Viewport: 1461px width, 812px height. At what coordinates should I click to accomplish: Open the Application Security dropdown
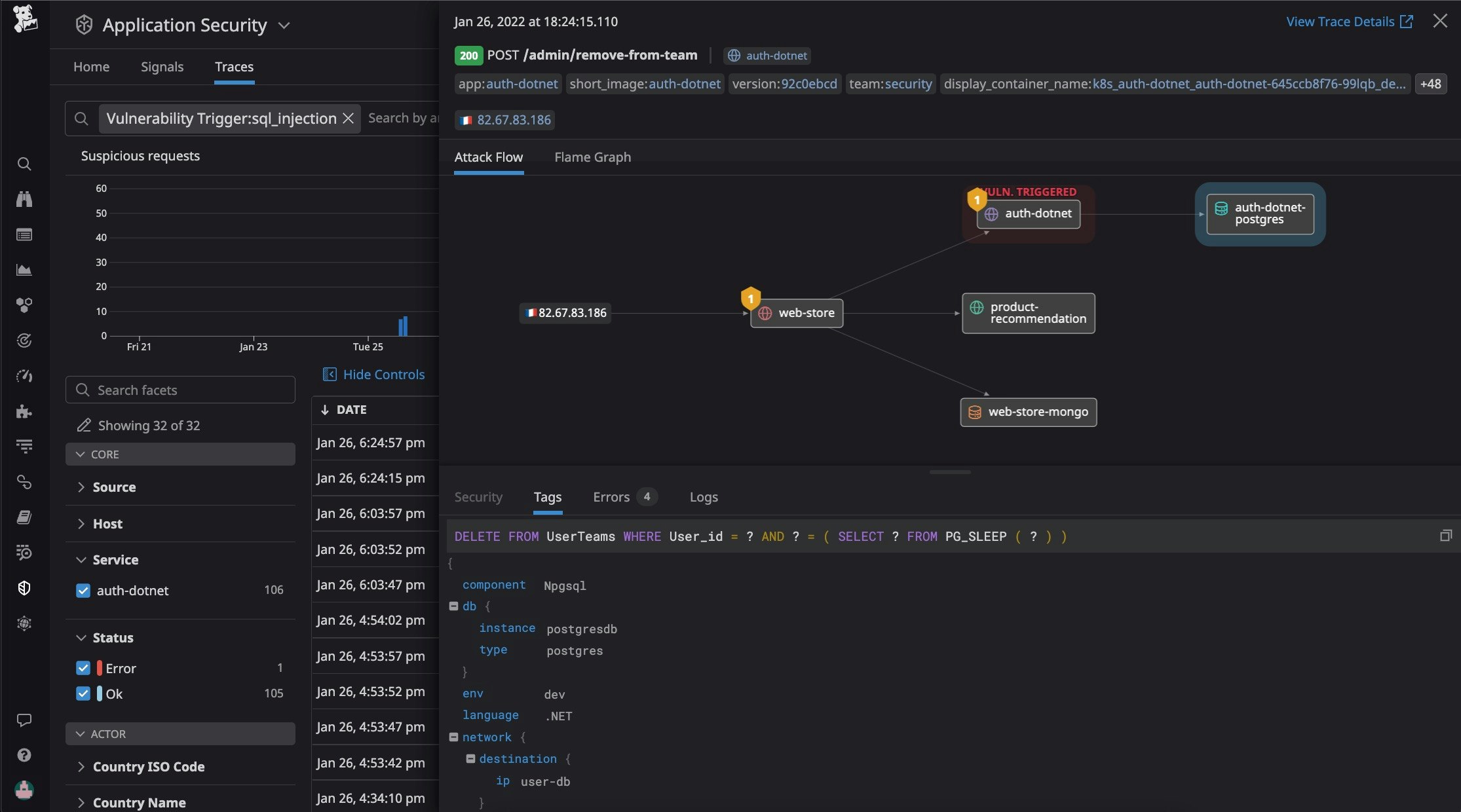[284, 26]
